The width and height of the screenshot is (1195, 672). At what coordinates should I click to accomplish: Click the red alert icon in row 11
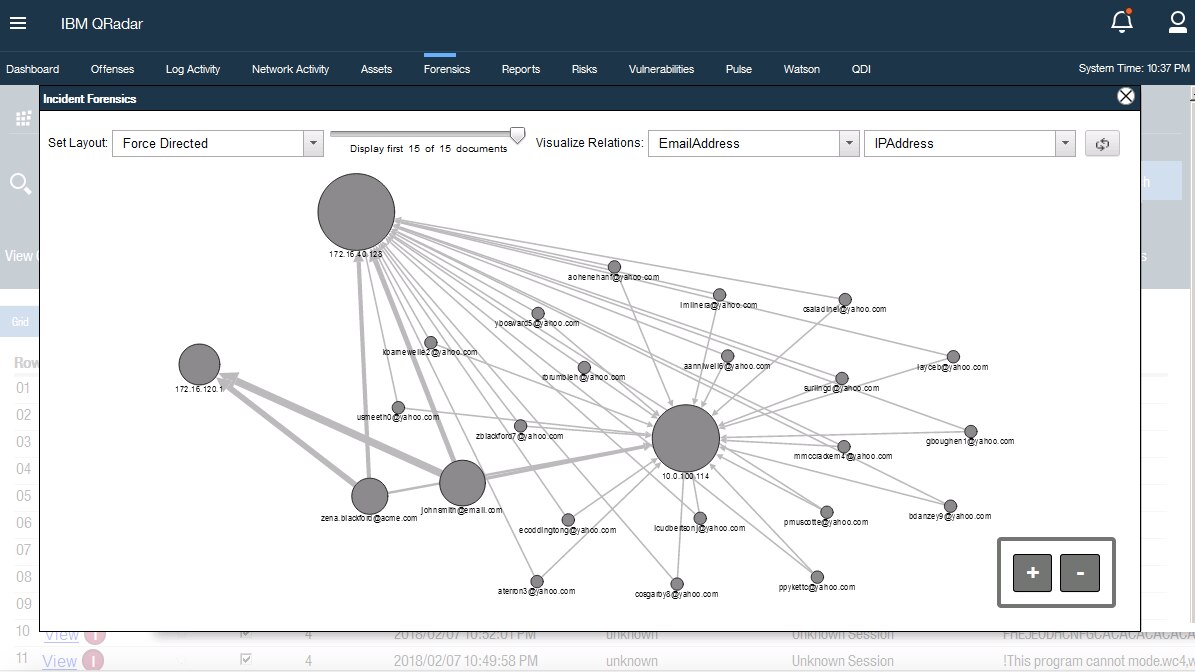coord(93,661)
